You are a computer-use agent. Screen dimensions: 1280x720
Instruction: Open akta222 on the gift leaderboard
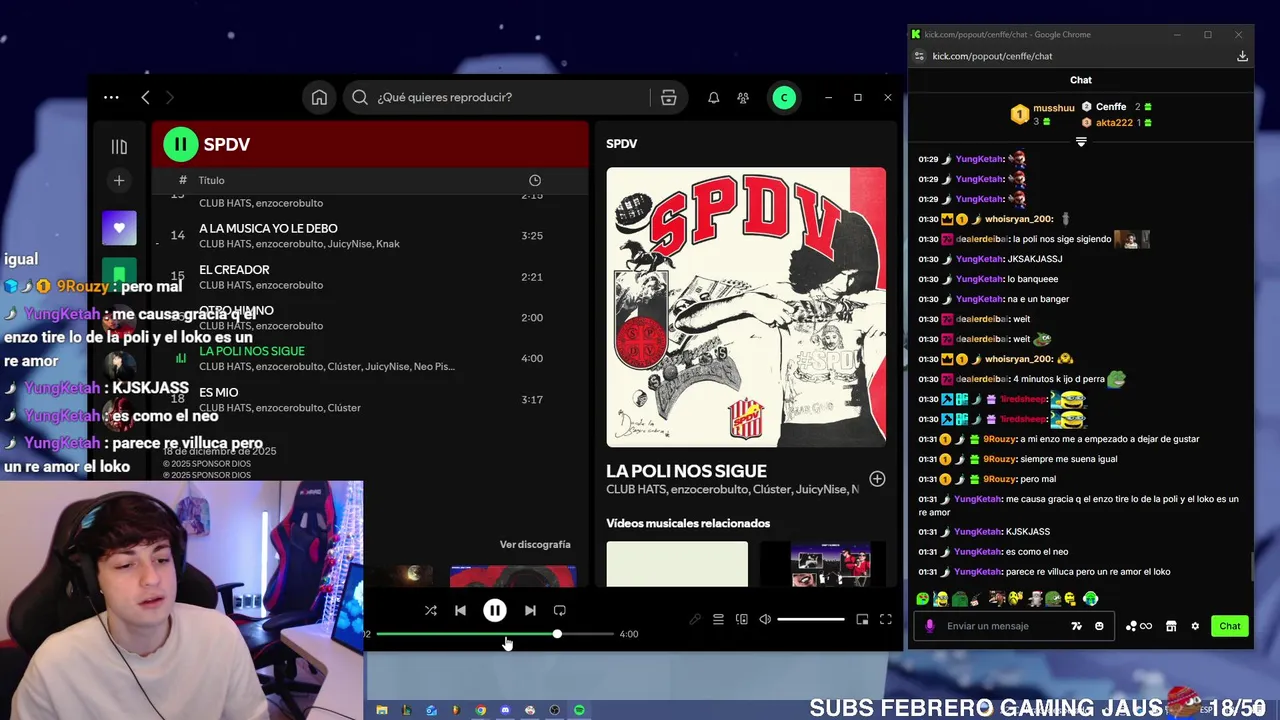tap(1114, 123)
